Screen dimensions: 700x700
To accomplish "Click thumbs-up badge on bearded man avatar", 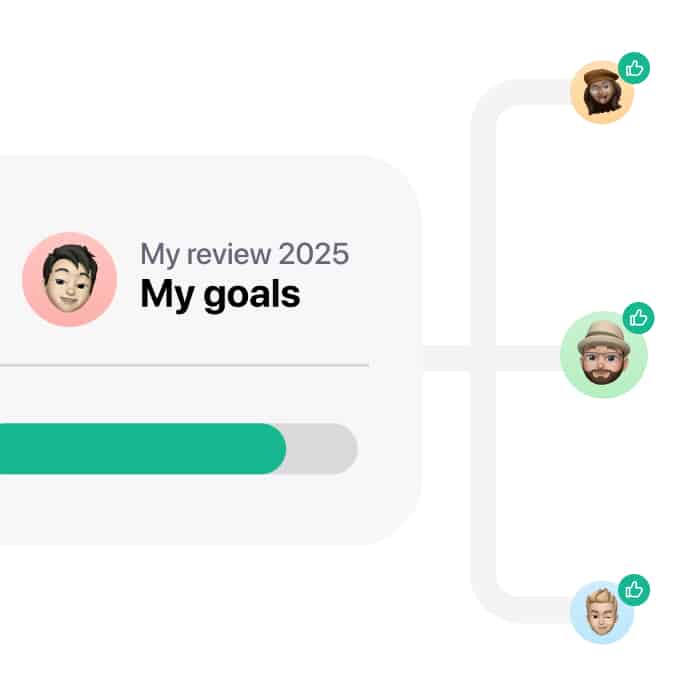I will click(x=638, y=318).
